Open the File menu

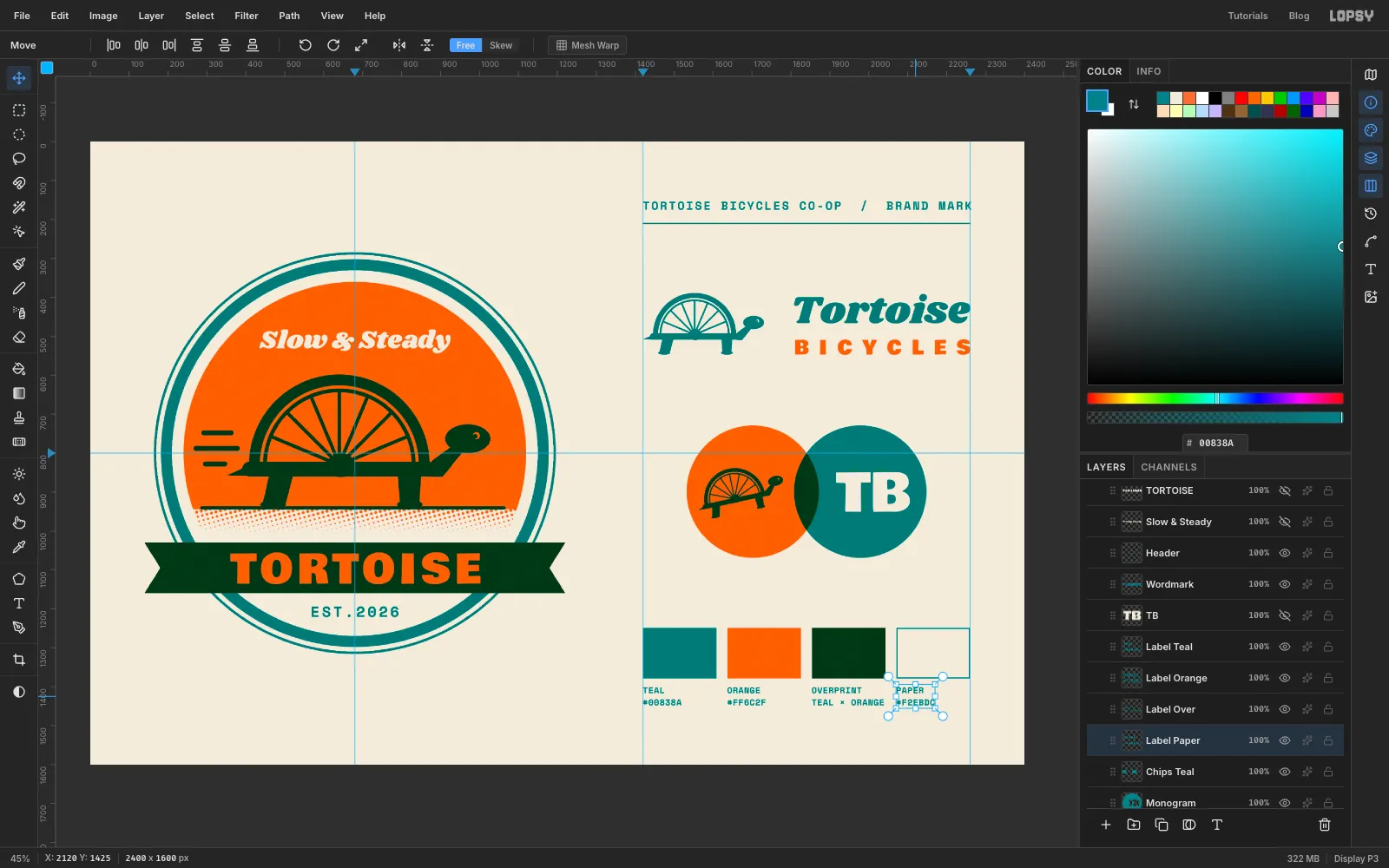click(x=22, y=16)
